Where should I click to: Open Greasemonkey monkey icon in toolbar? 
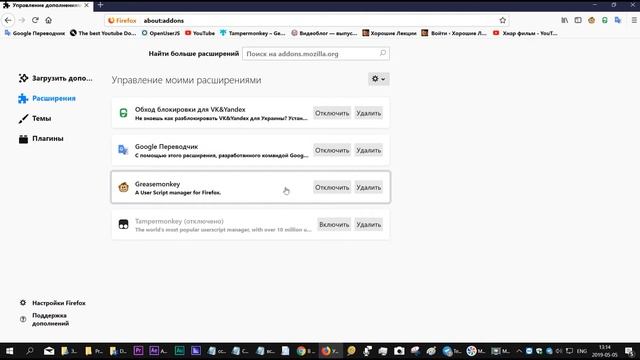pos(591,20)
